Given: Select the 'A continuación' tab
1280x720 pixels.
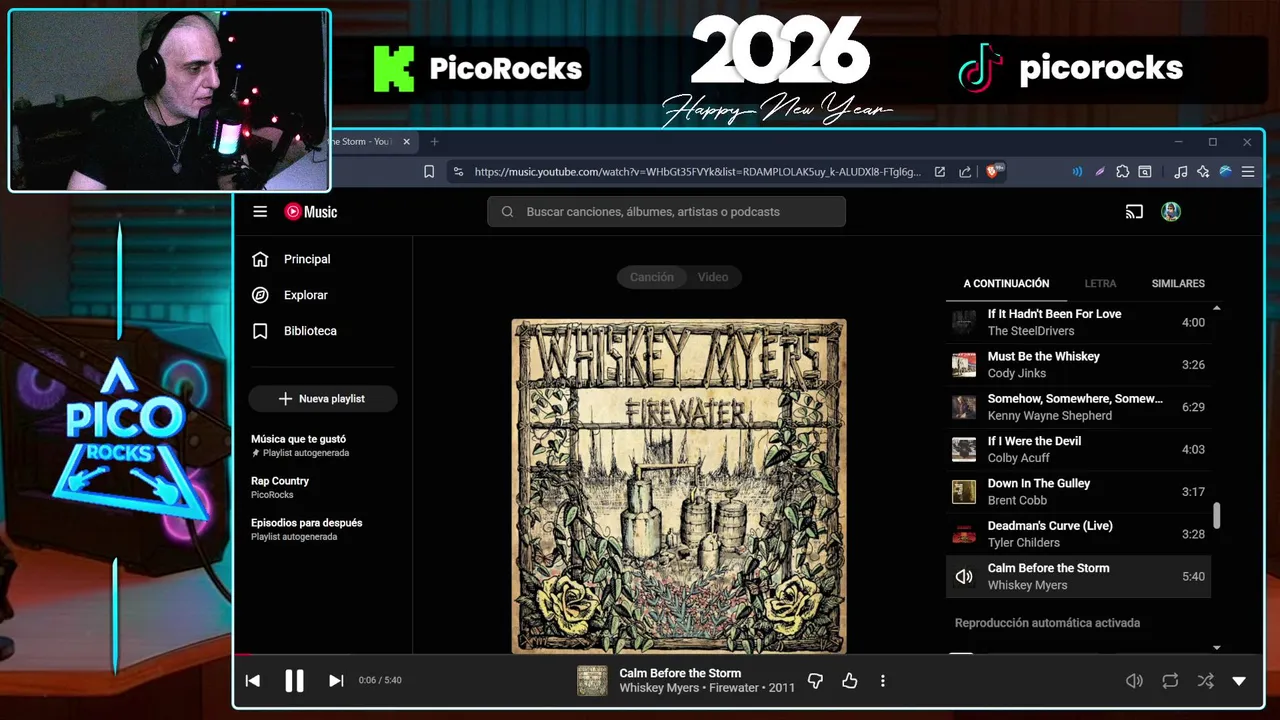Looking at the screenshot, I should (x=1006, y=284).
